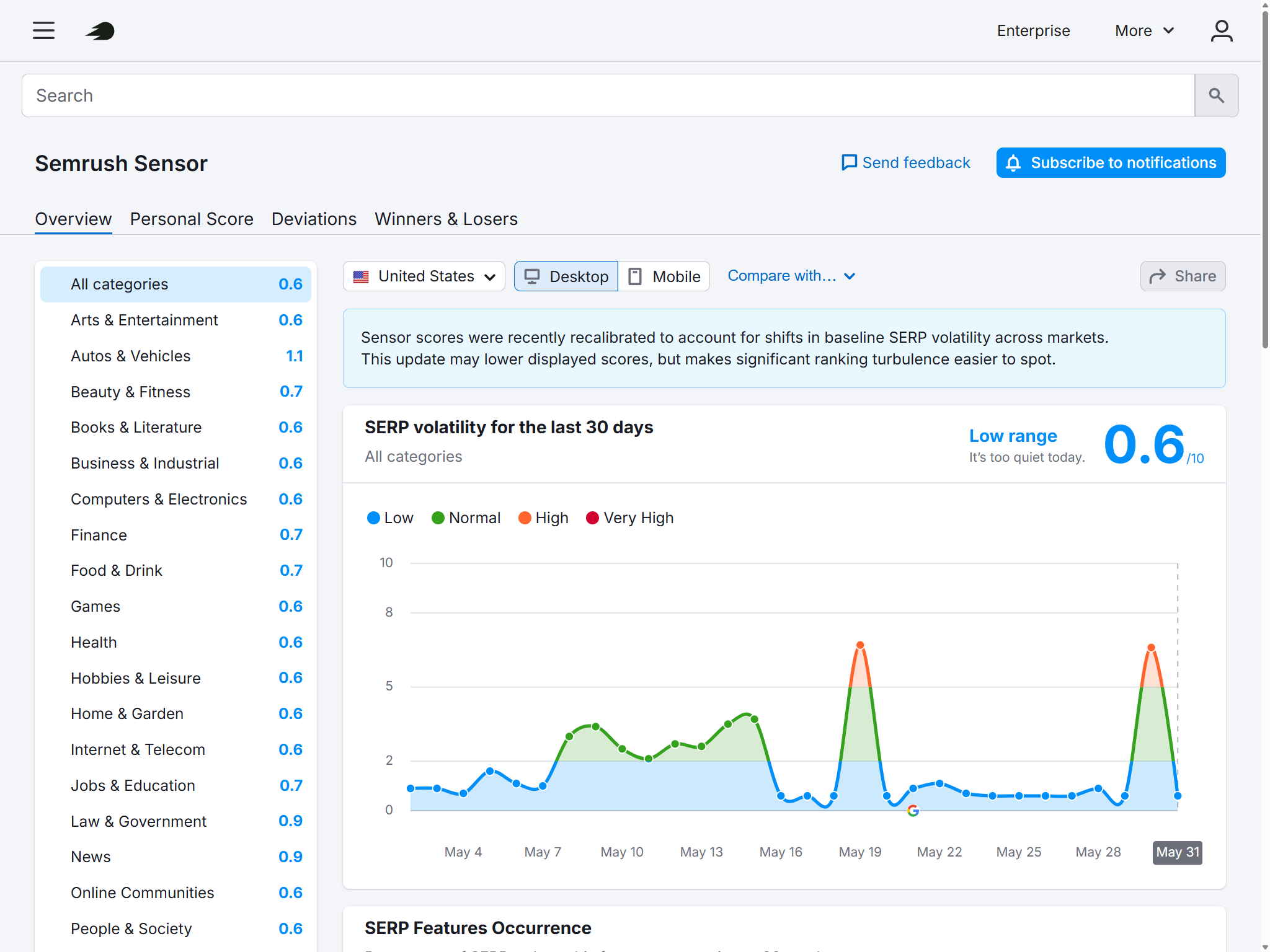This screenshot has width=1270, height=952.
Task: Expand the More dropdown menu
Action: 1145,30
